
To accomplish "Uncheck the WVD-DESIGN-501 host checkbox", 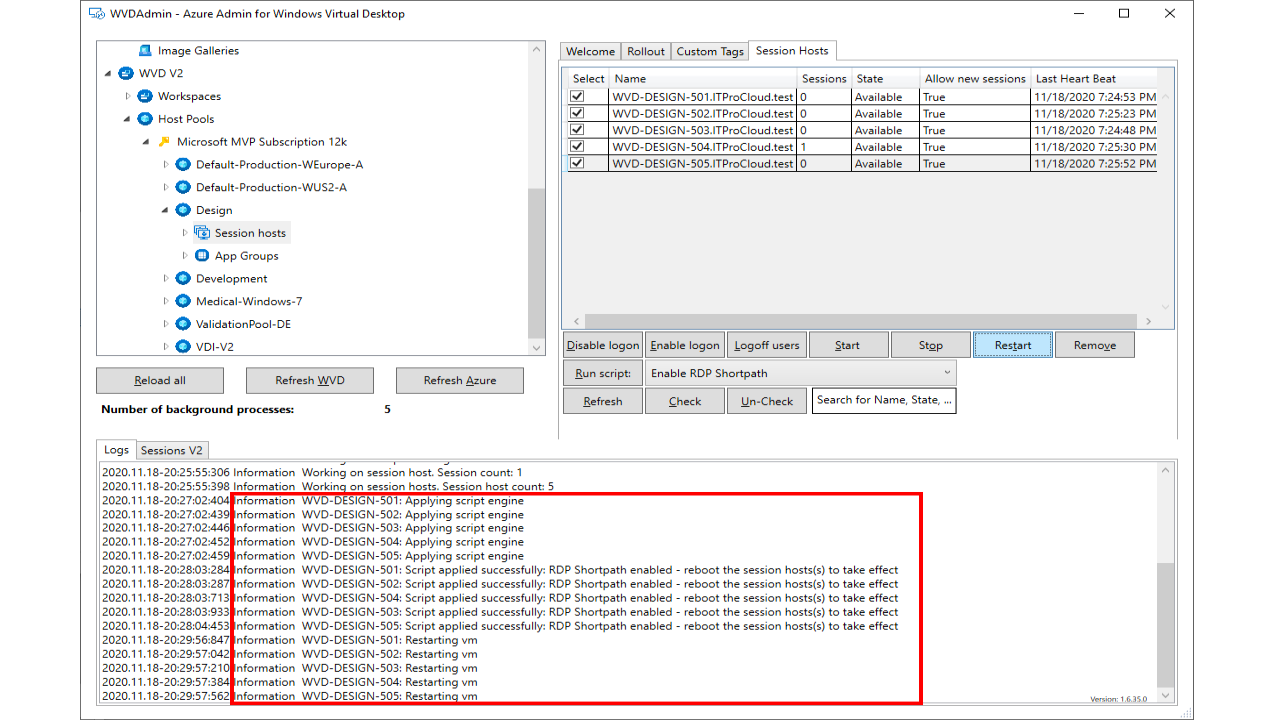I will (577, 97).
